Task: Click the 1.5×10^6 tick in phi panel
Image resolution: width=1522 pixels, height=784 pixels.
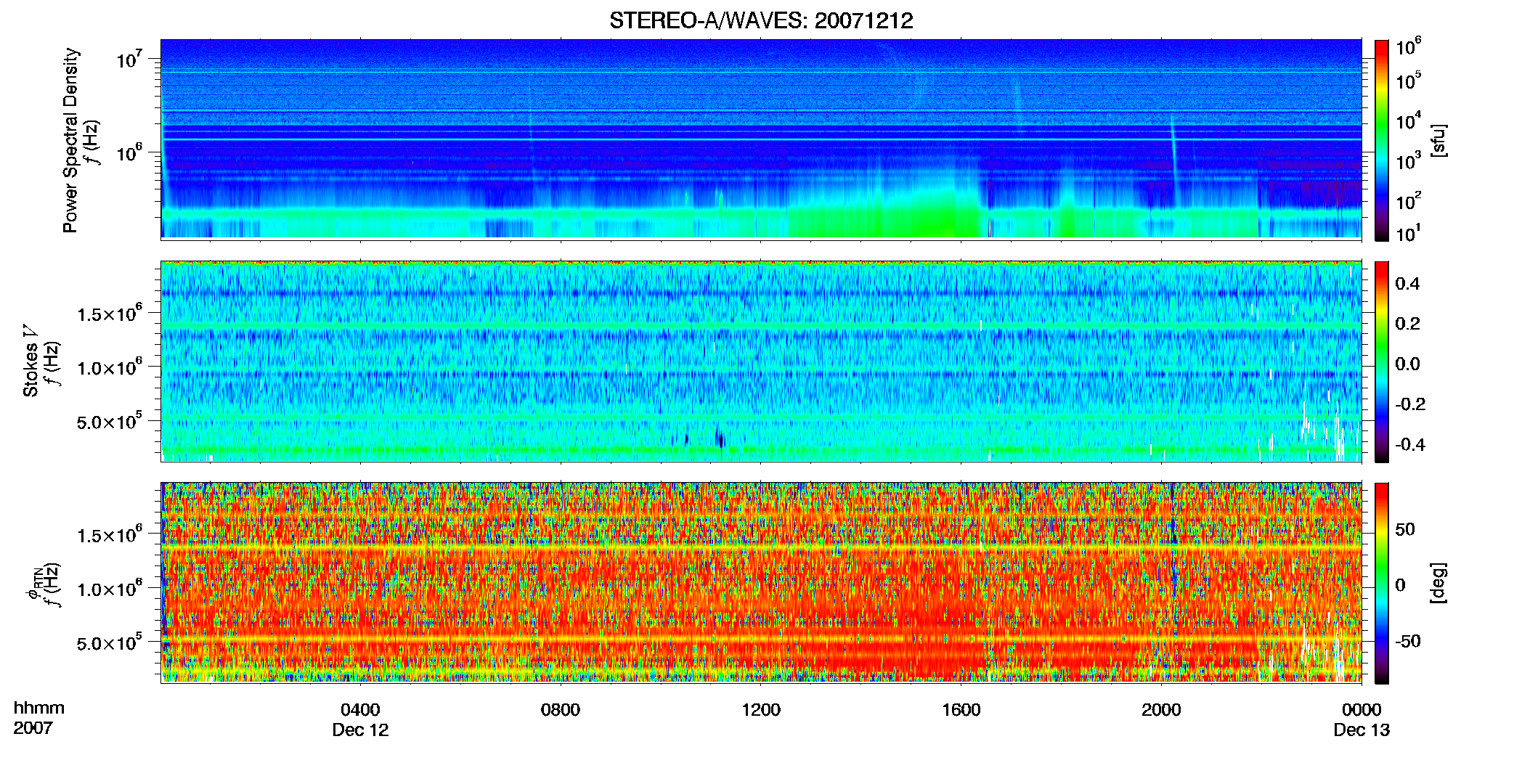Action: [110, 535]
